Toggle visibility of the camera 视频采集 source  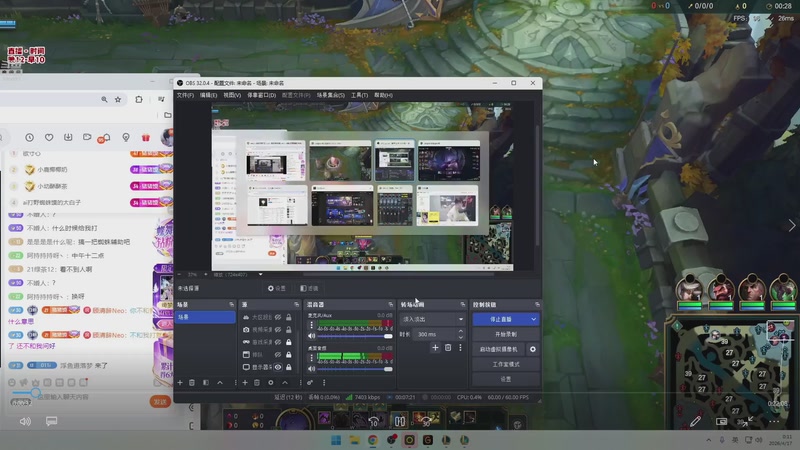278,330
